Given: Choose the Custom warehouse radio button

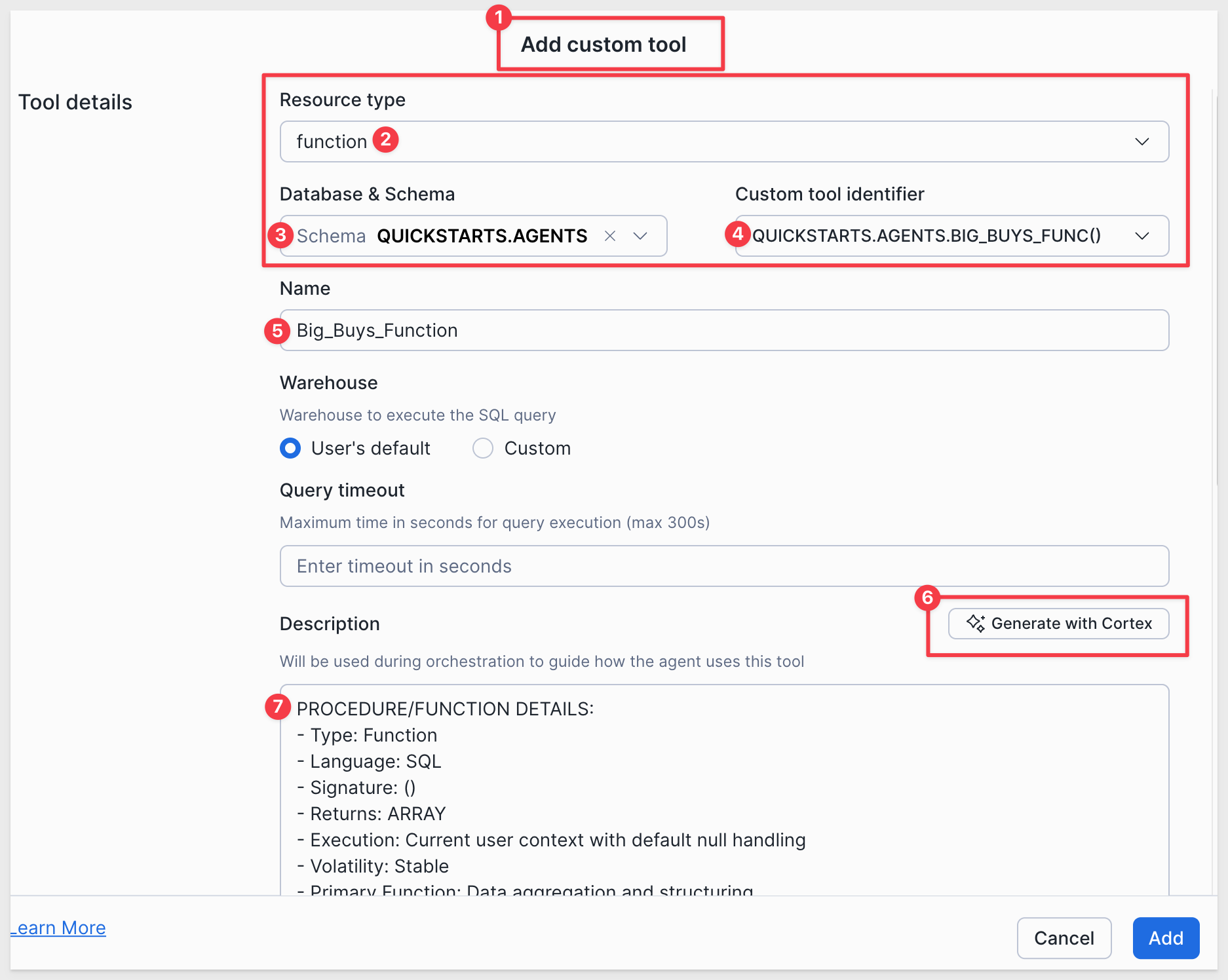Looking at the screenshot, I should [x=483, y=448].
